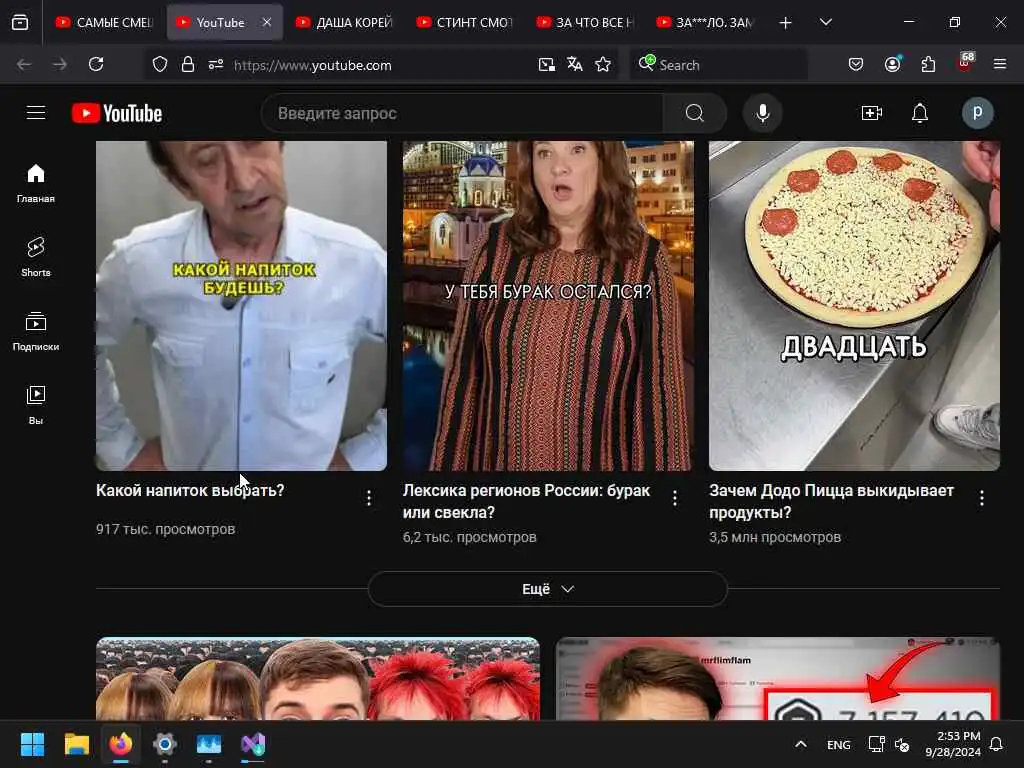The height and width of the screenshot is (768, 1024).
Task: Open the account avatar menu
Action: coord(977,113)
